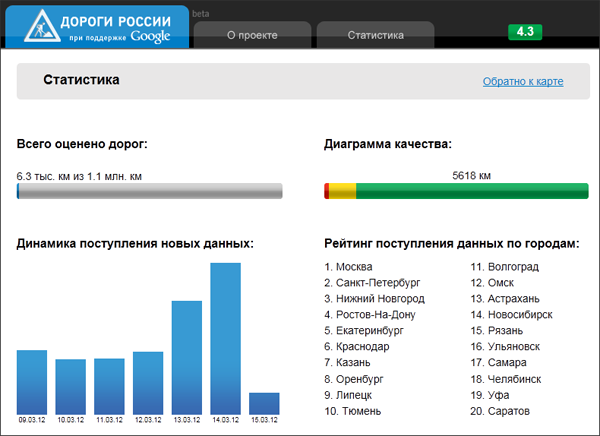Select the short bar for 15.03.12

[x=264, y=403]
